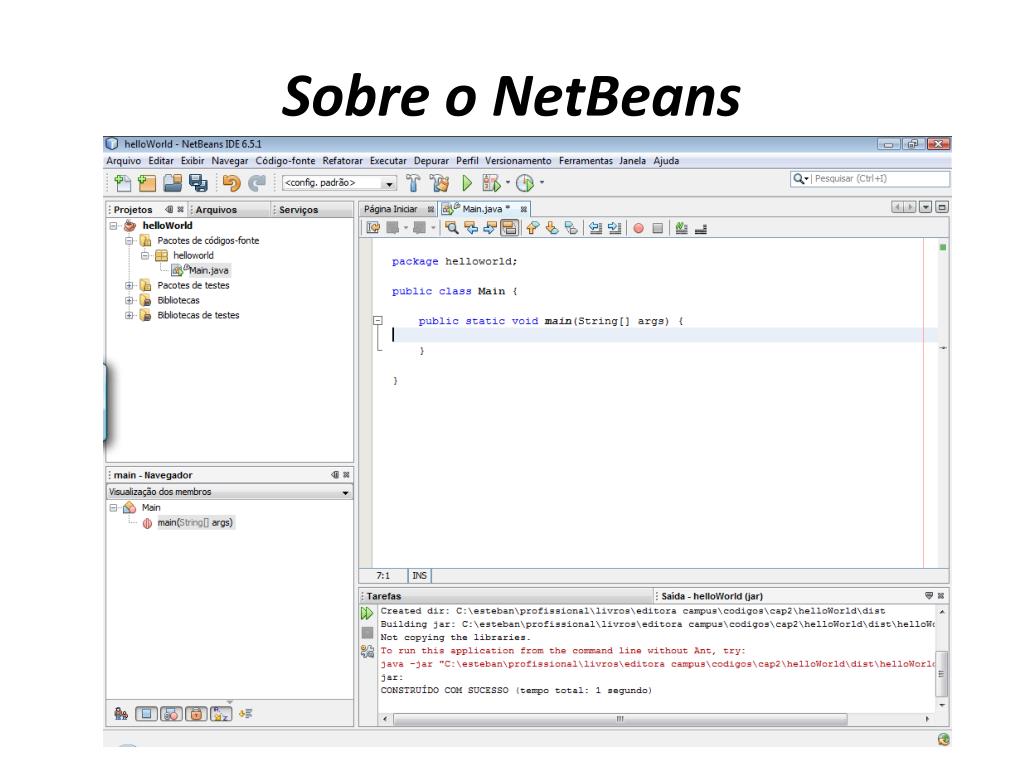The width and height of the screenshot is (1024, 768).
Task: Run the main project with green arrow
Action: click(466, 183)
